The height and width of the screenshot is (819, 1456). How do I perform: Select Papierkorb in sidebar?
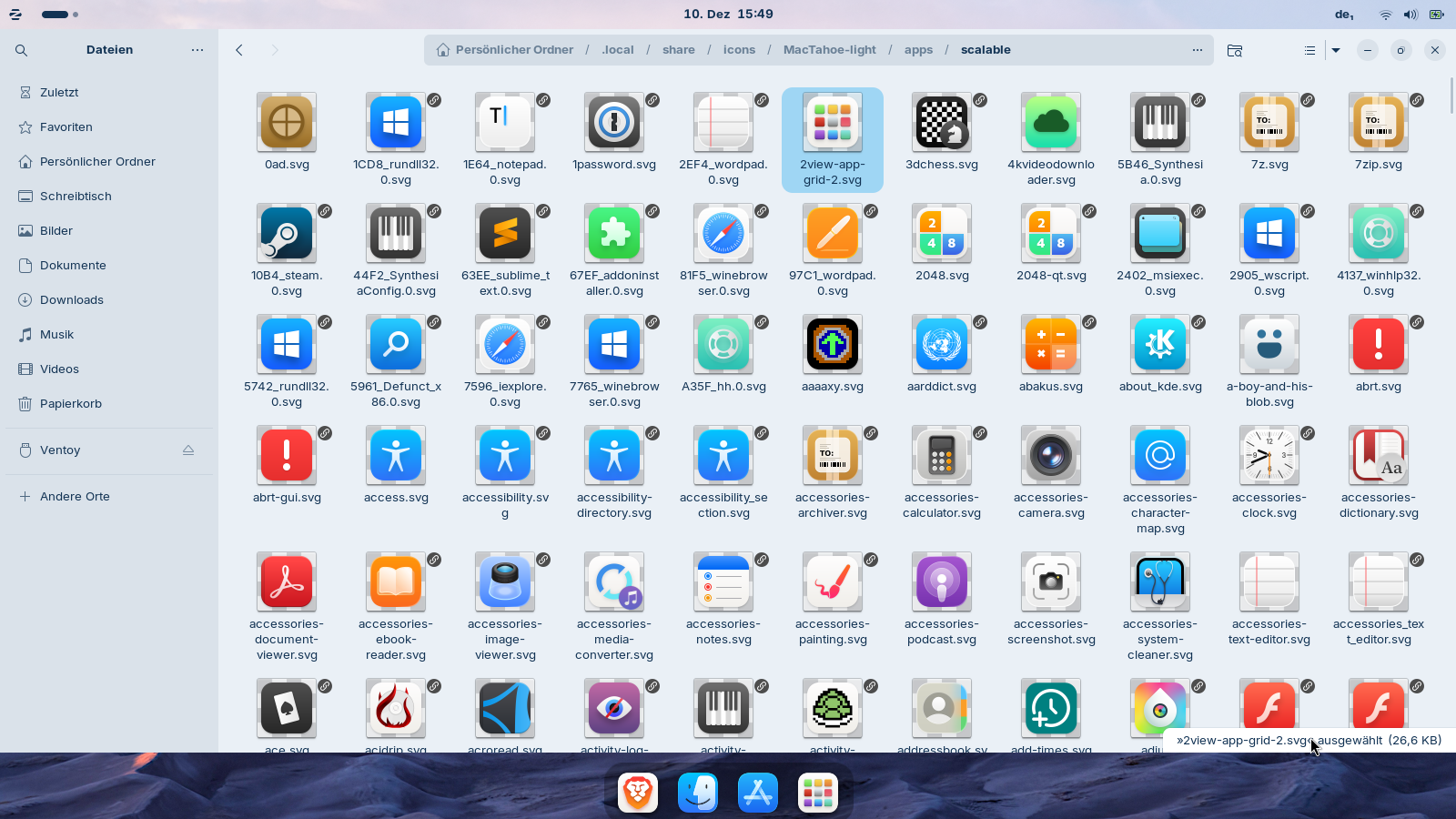click(71, 403)
